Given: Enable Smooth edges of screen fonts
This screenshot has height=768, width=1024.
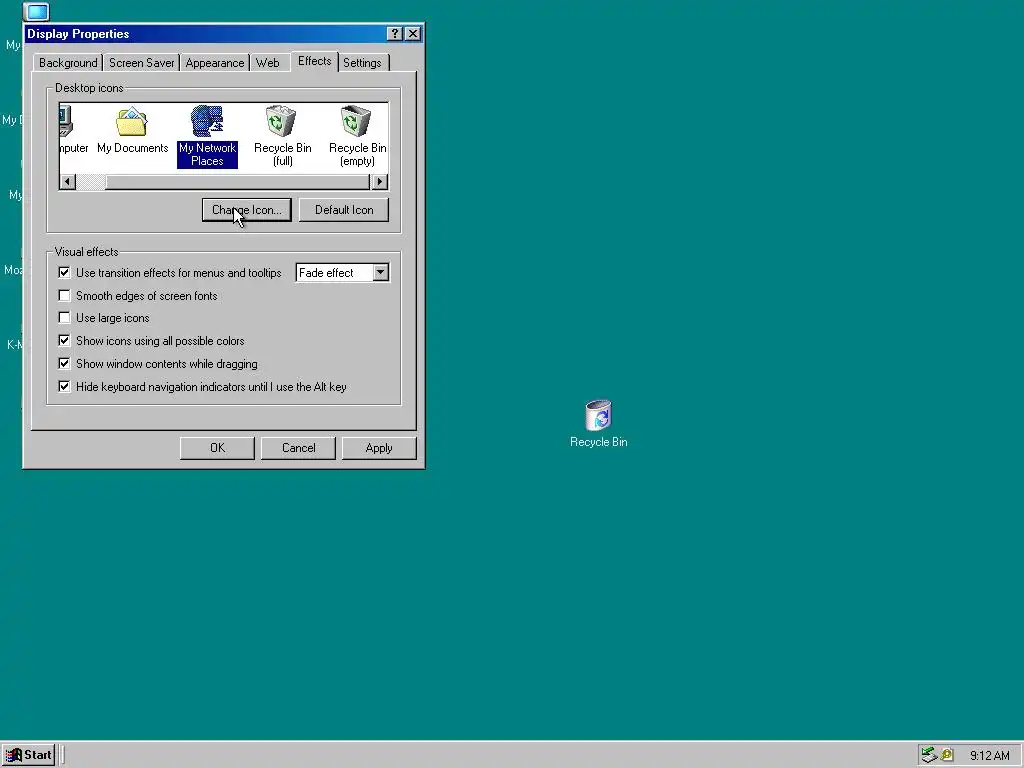Looking at the screenshot, I should point(64,296).
